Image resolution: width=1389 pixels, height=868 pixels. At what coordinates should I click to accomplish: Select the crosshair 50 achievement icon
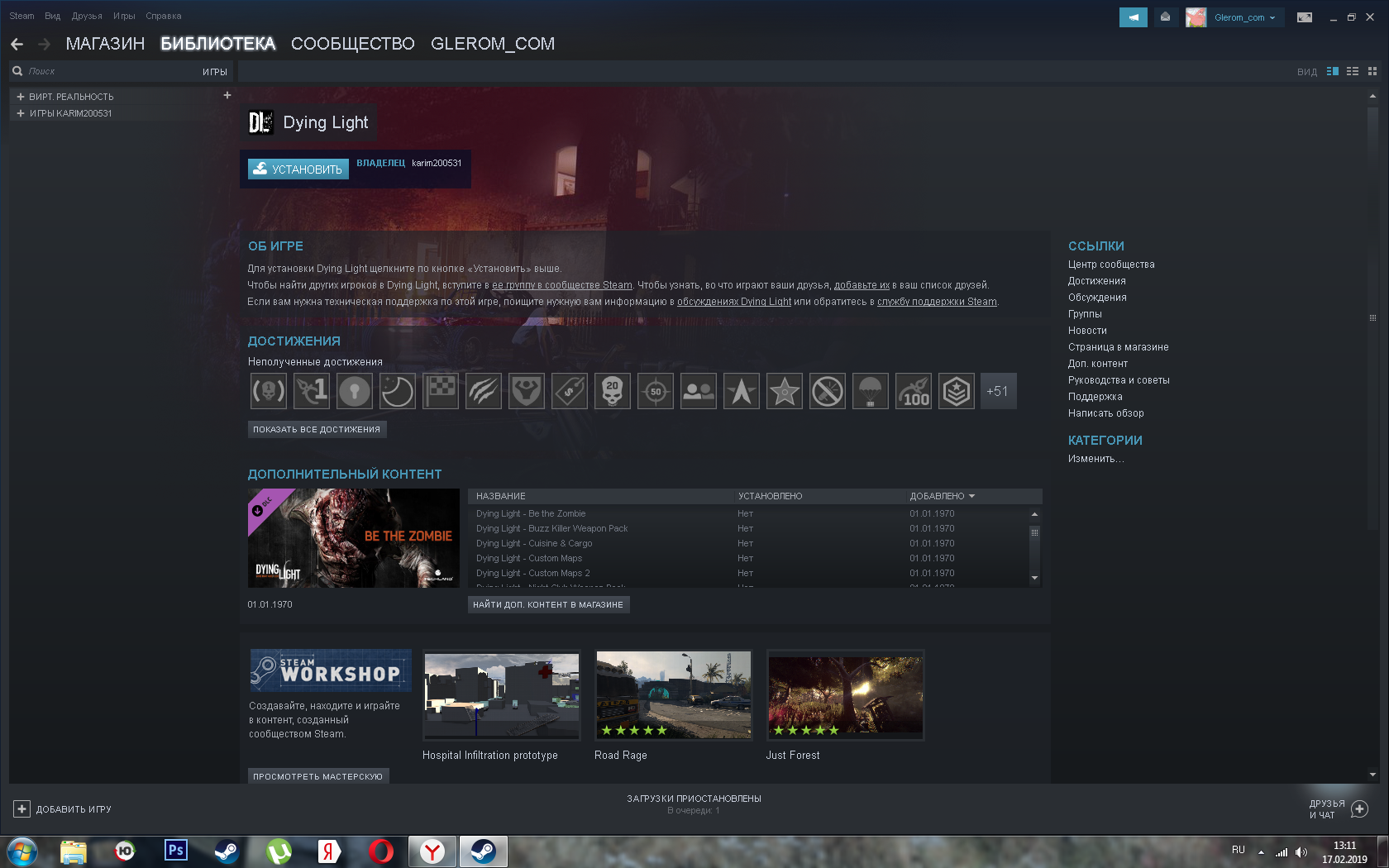click(656, 391)
